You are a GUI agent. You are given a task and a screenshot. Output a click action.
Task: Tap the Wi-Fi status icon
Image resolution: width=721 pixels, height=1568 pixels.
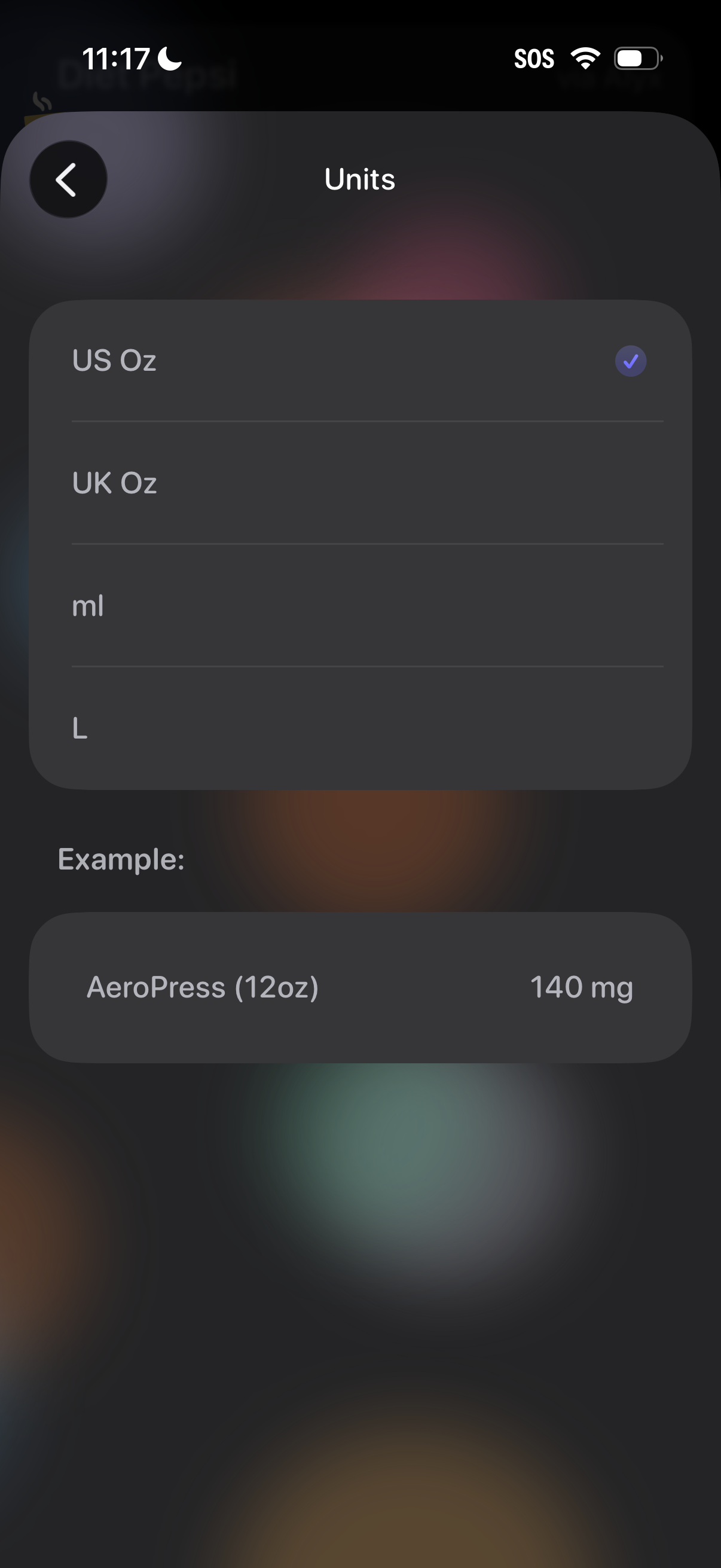coord(585,59)
